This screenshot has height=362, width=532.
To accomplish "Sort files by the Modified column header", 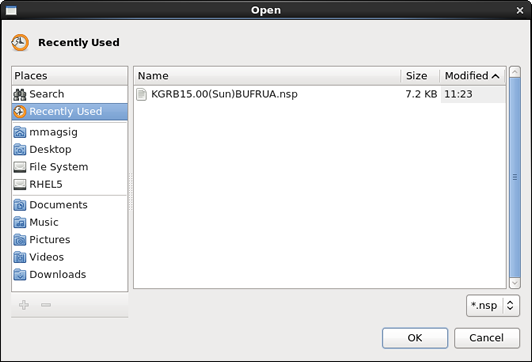I will pyautogui.click(x=473, y=76).
